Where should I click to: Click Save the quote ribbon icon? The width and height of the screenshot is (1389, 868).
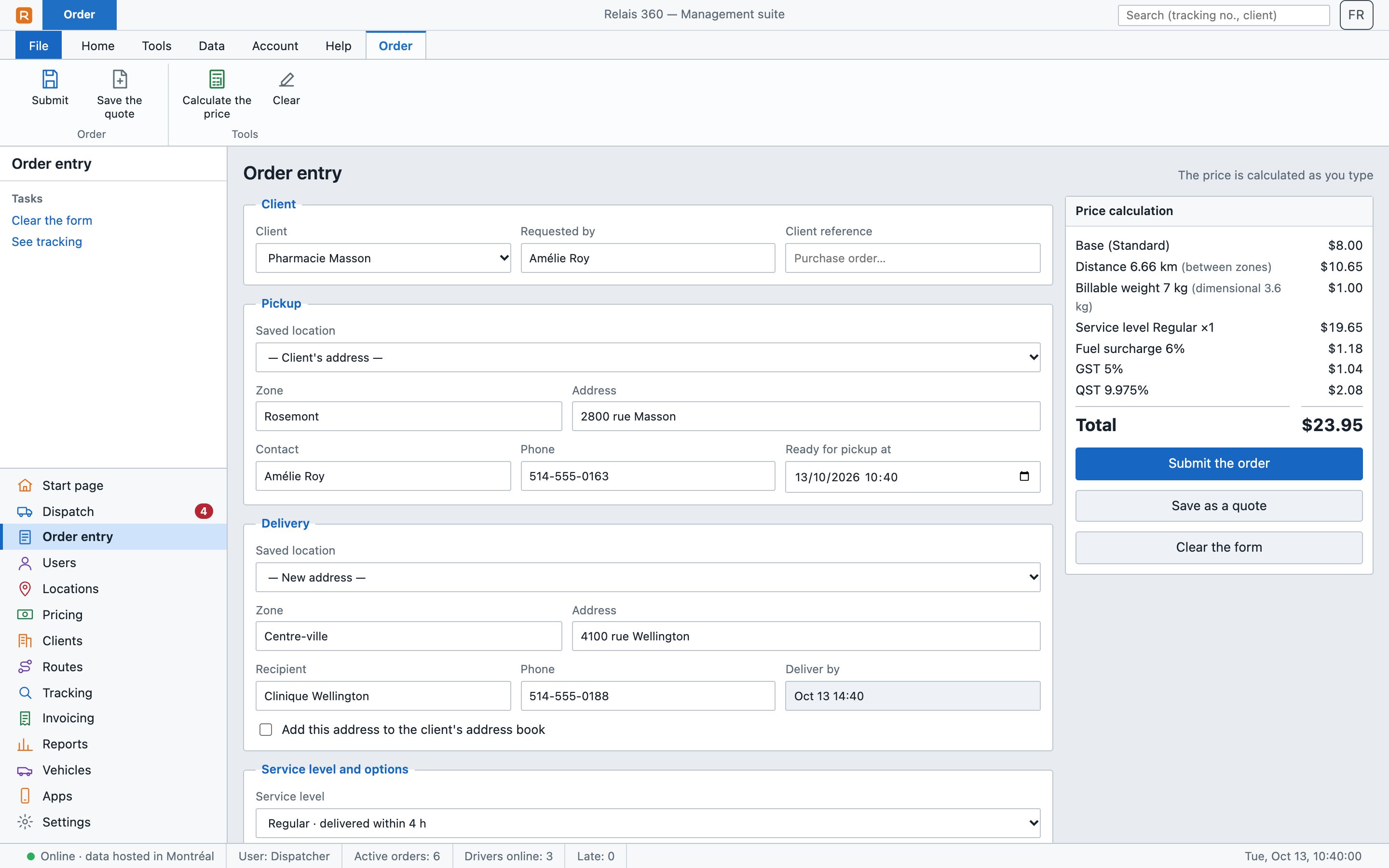120,80
